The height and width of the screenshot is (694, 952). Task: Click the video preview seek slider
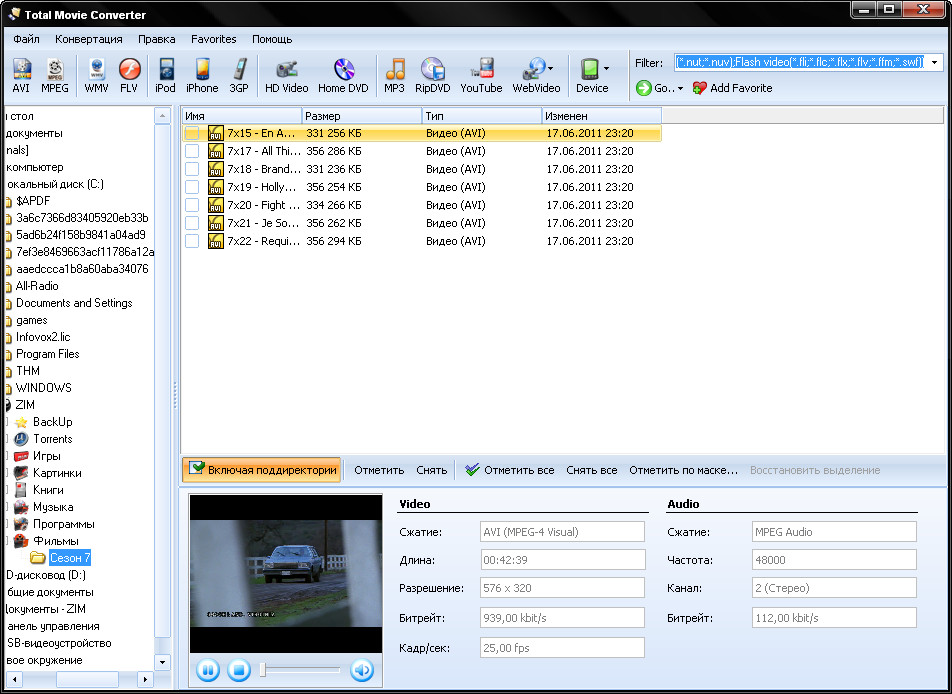[300, 670]
